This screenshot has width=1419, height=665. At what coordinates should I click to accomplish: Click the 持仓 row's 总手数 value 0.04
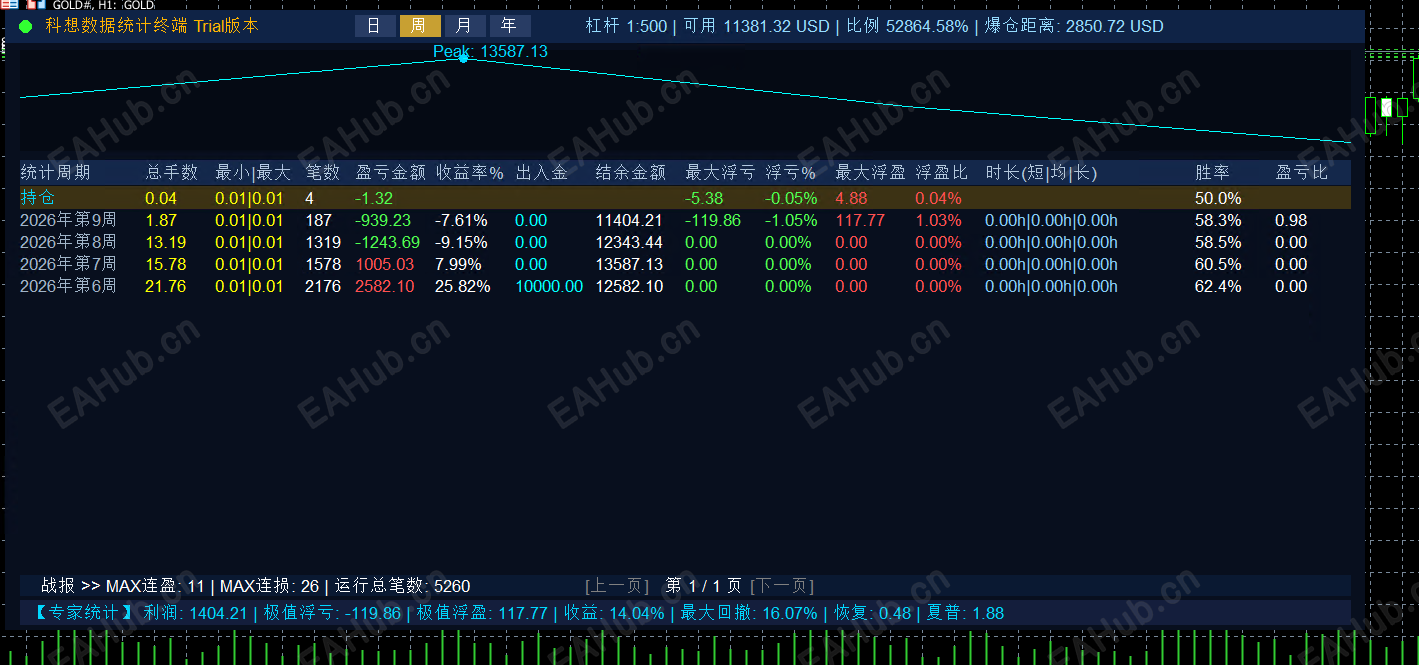click(161, 198)
